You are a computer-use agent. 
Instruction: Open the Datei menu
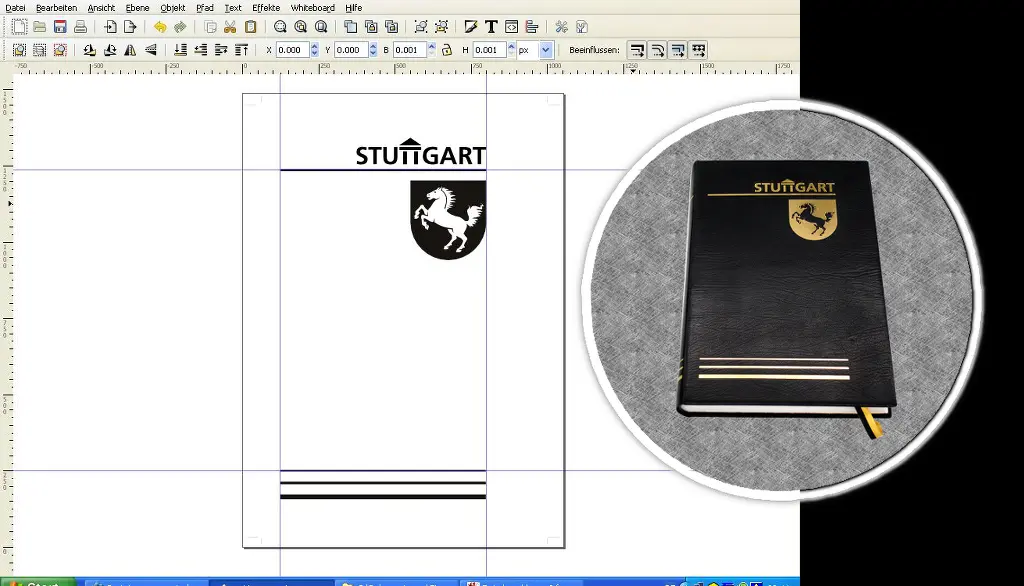point(15,8)
